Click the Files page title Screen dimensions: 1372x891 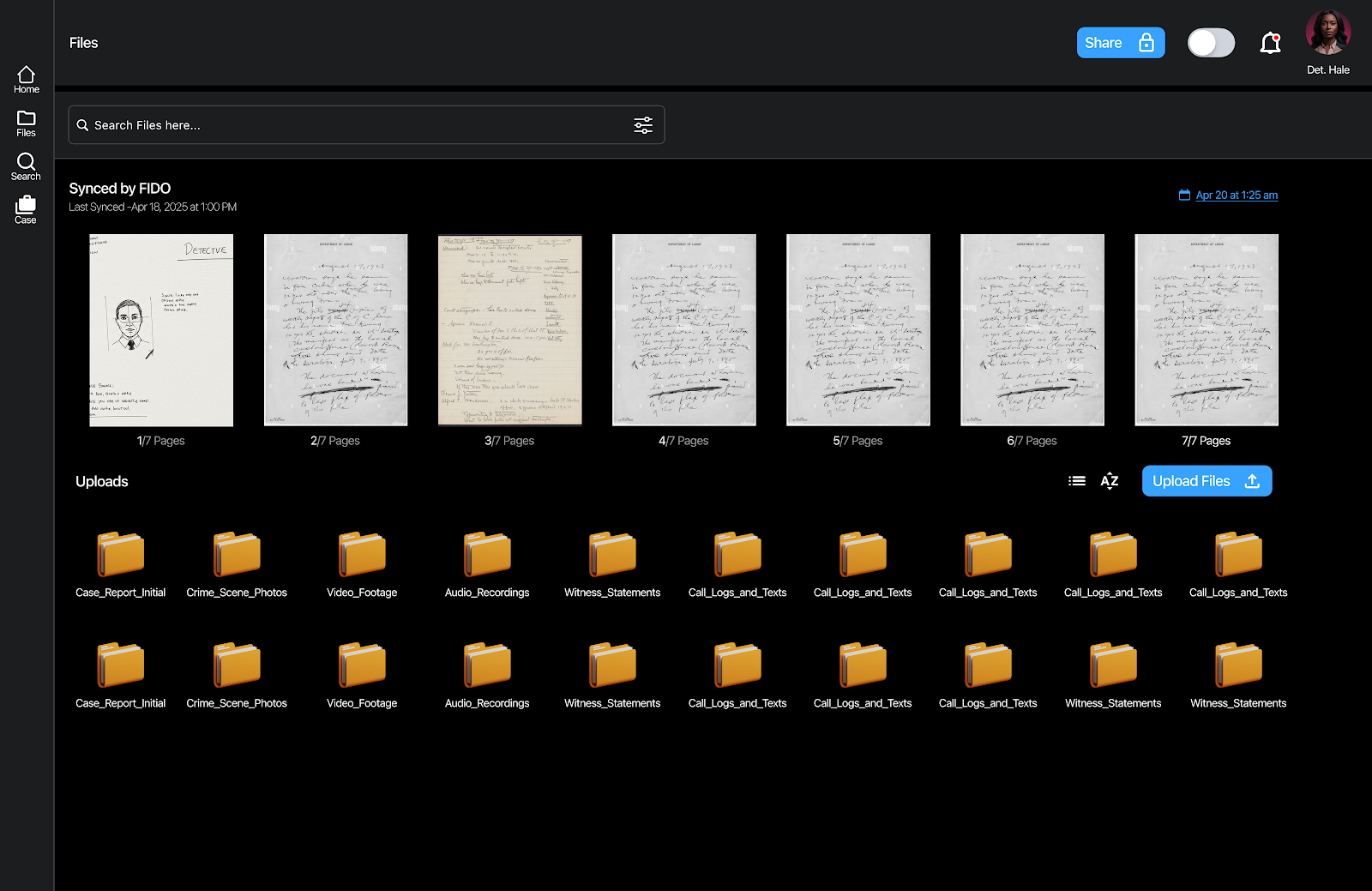[83, 43]
